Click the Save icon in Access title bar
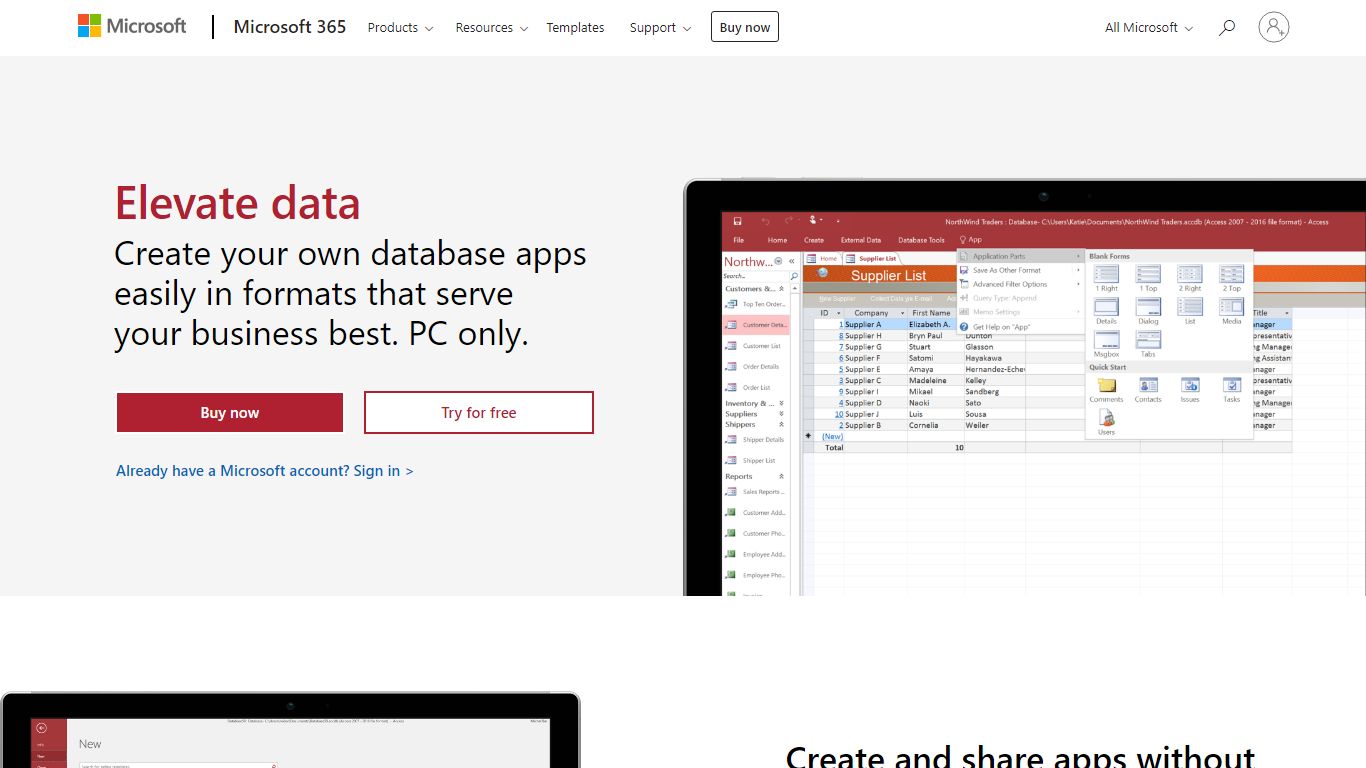This screenshot has height=768, width=1366. point(738,221)
